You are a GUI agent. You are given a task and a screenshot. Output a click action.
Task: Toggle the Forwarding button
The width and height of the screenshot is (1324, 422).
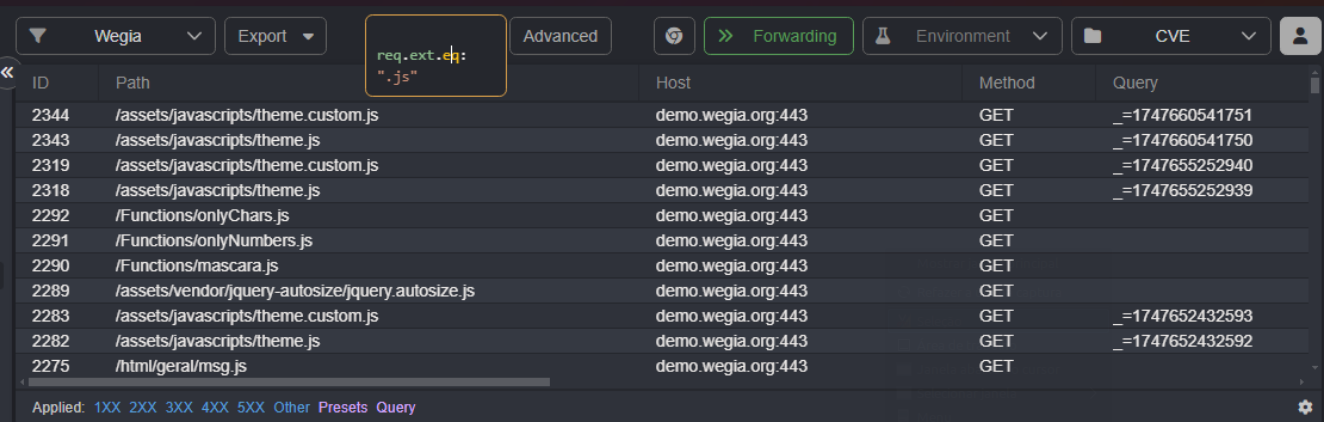[x=779, y=36]
